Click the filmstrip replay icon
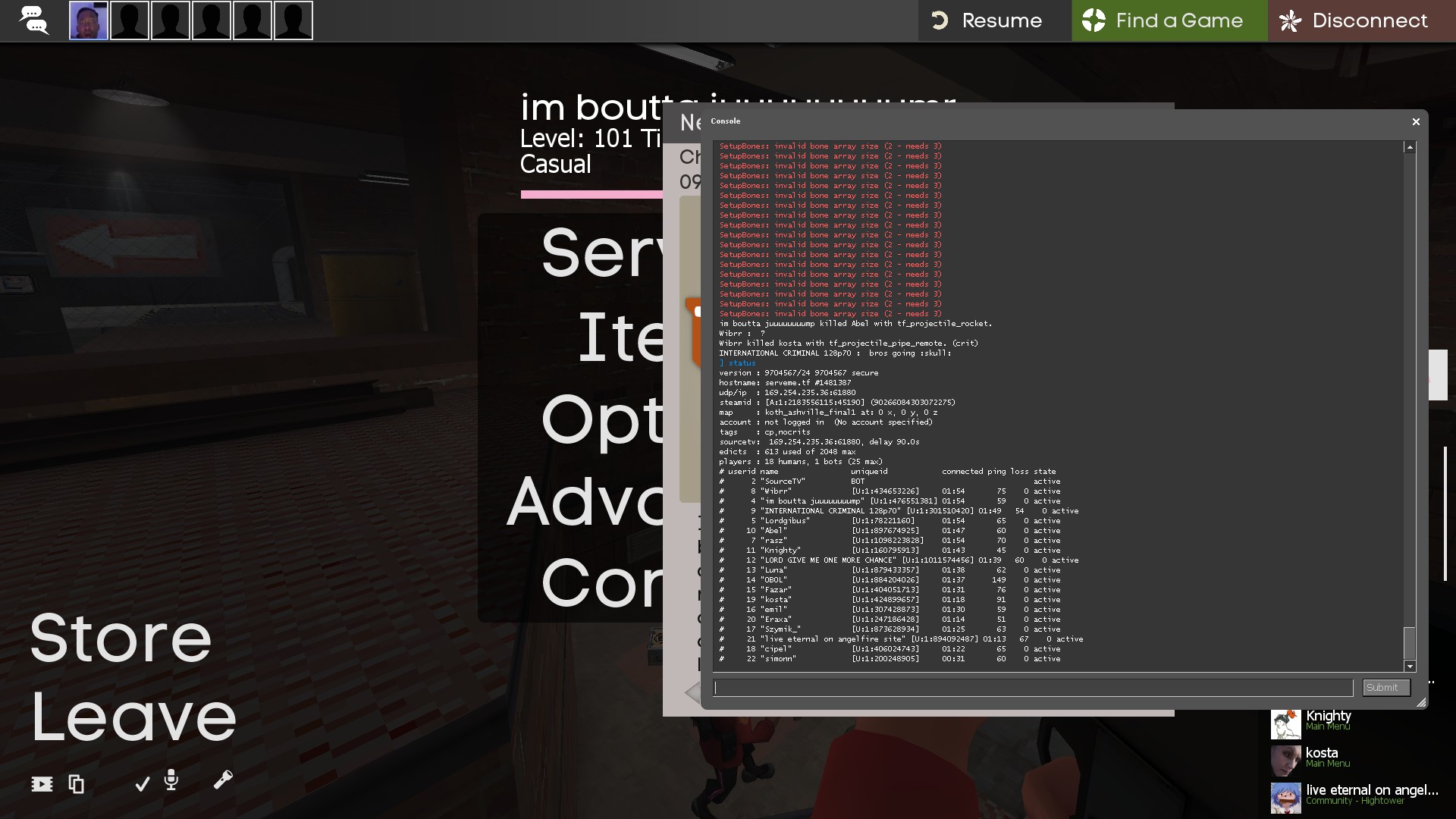This screenshot has width=1456, height=819. 42,784
